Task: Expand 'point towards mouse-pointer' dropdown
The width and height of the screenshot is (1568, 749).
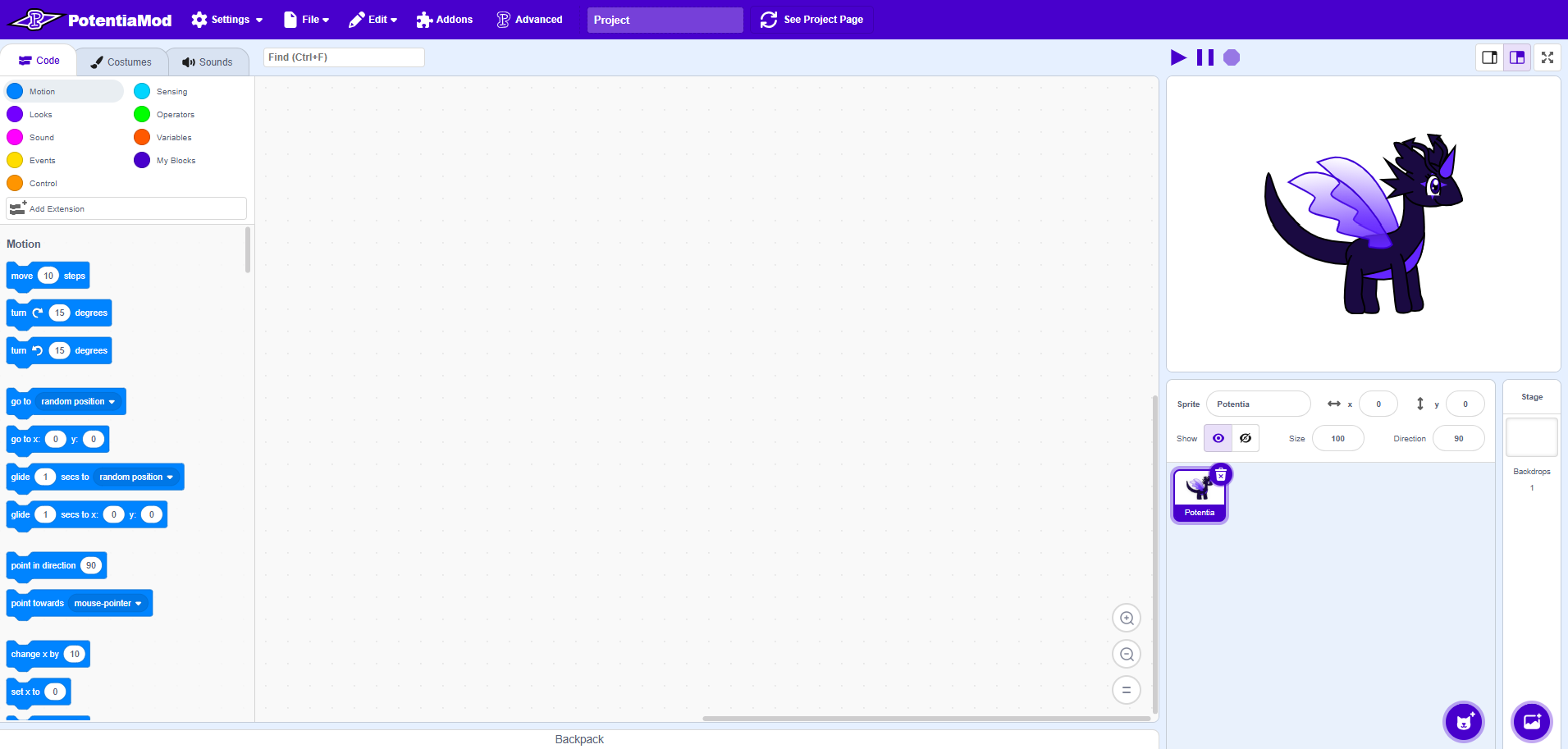Action: 108,603
